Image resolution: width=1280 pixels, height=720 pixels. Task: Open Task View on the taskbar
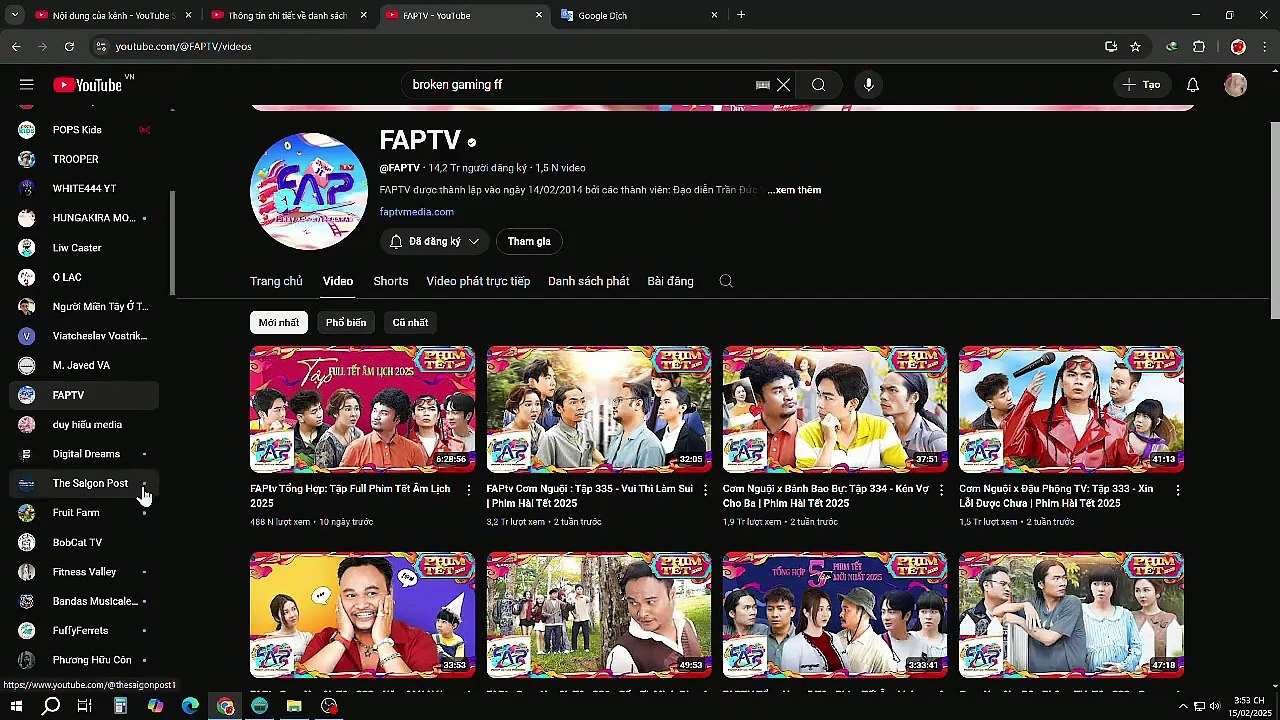click(85, 707)
